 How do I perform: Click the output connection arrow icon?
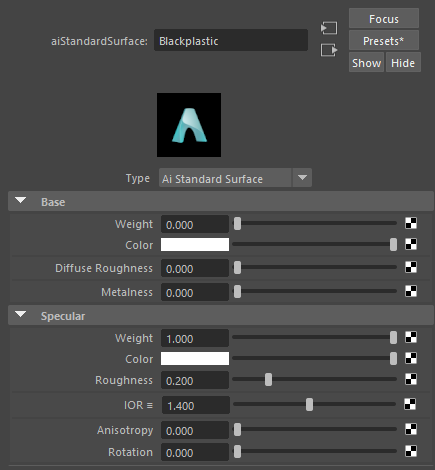329,50
